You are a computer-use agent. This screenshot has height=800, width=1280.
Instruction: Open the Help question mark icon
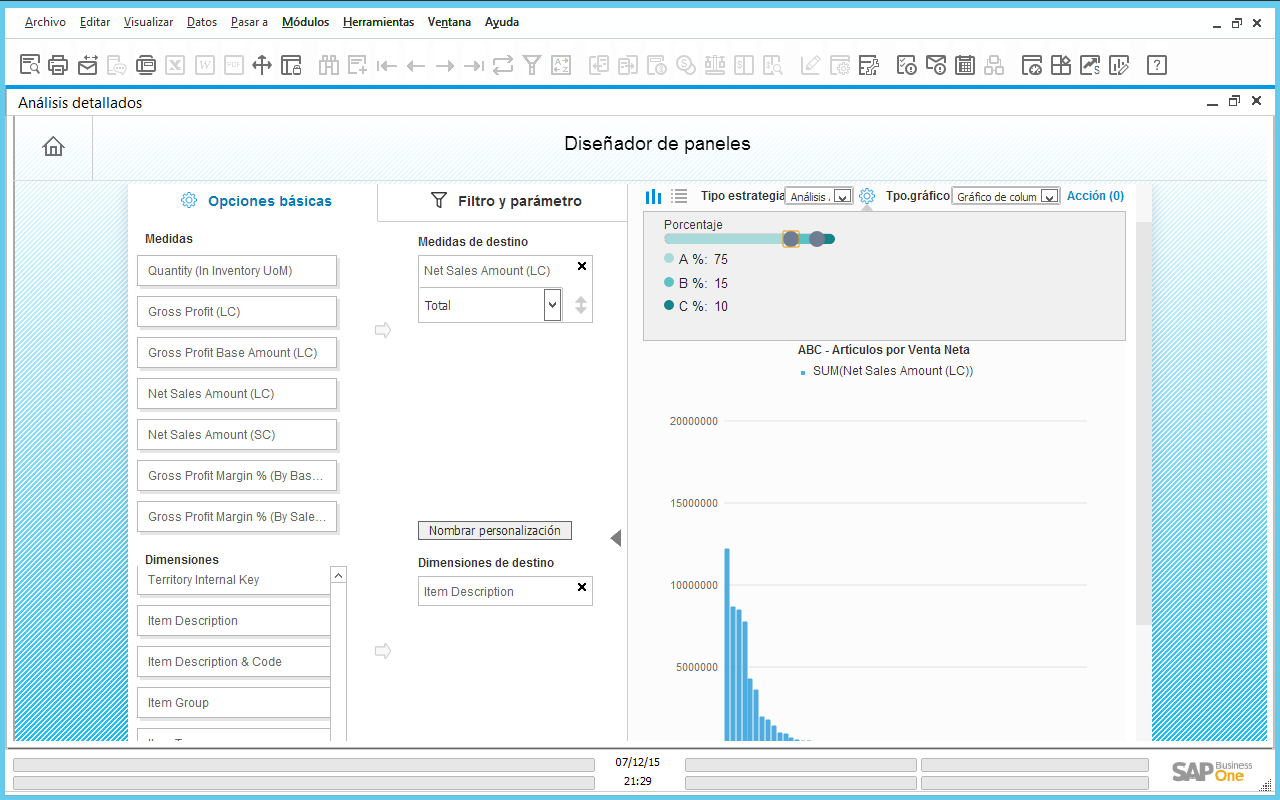click(1157, 65)
